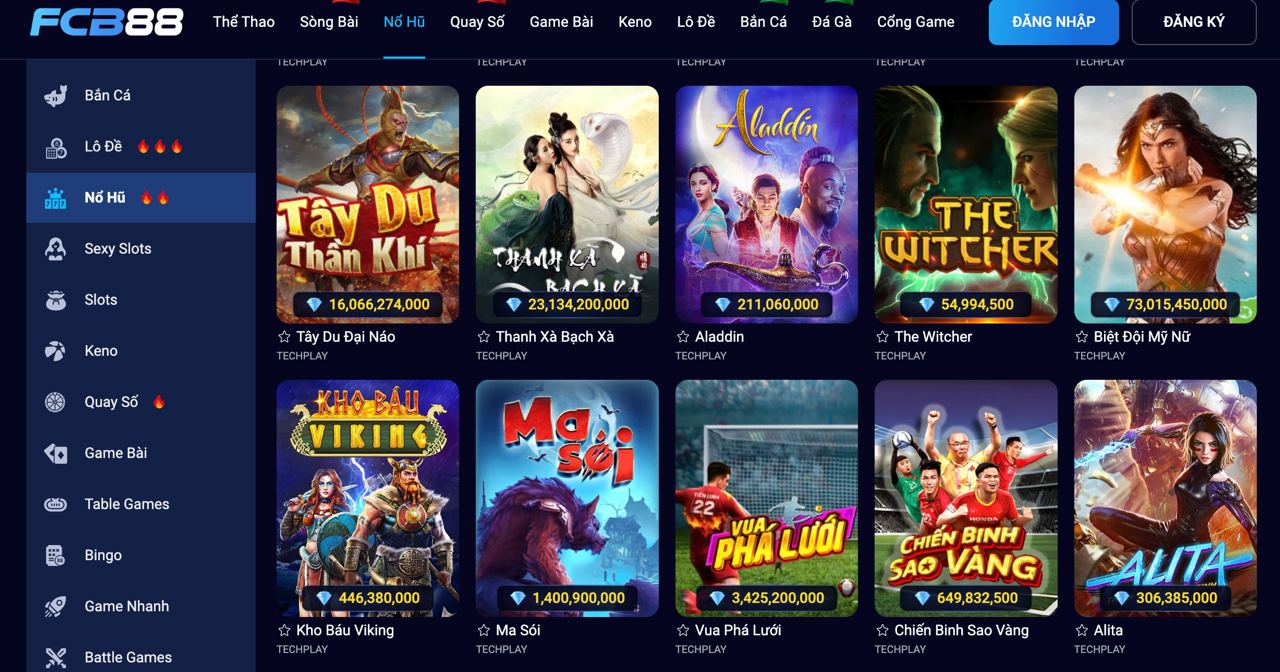
Task: Open the Bingo icon in sidebar
Action: (x=56, y=555)
